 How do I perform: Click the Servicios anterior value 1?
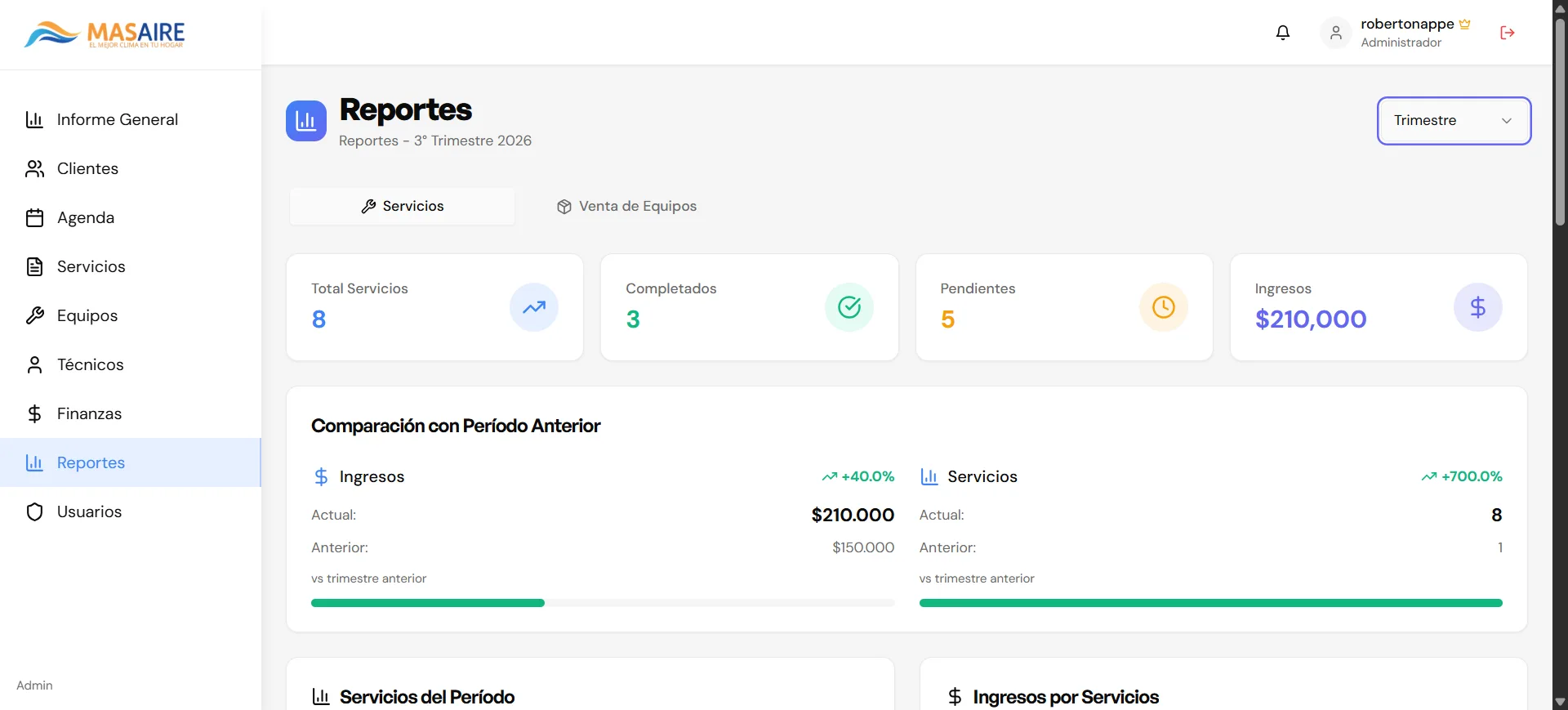1500,547
